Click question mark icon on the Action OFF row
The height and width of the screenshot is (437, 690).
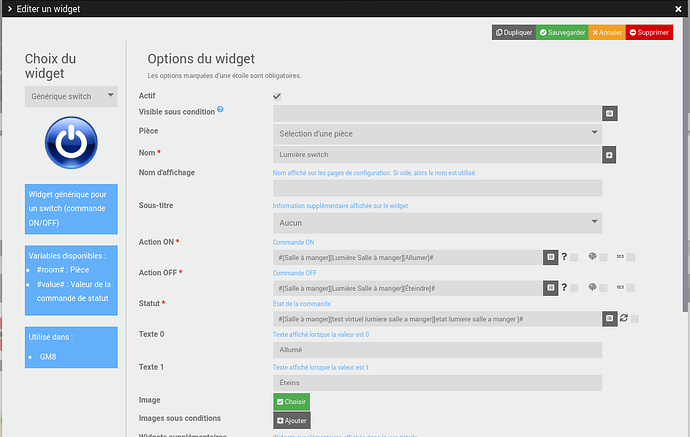564,287
